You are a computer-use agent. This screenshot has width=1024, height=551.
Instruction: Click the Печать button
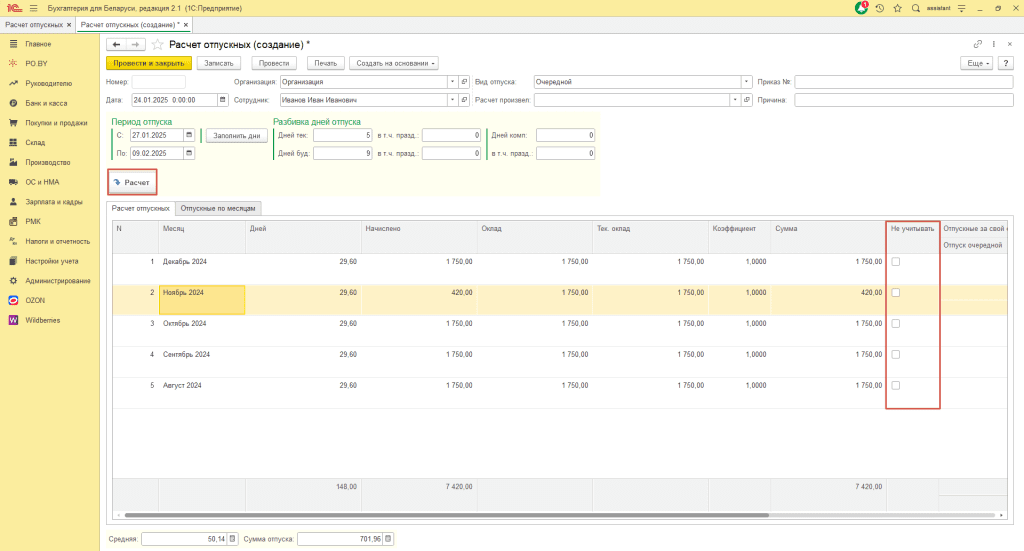coord(325,63)
